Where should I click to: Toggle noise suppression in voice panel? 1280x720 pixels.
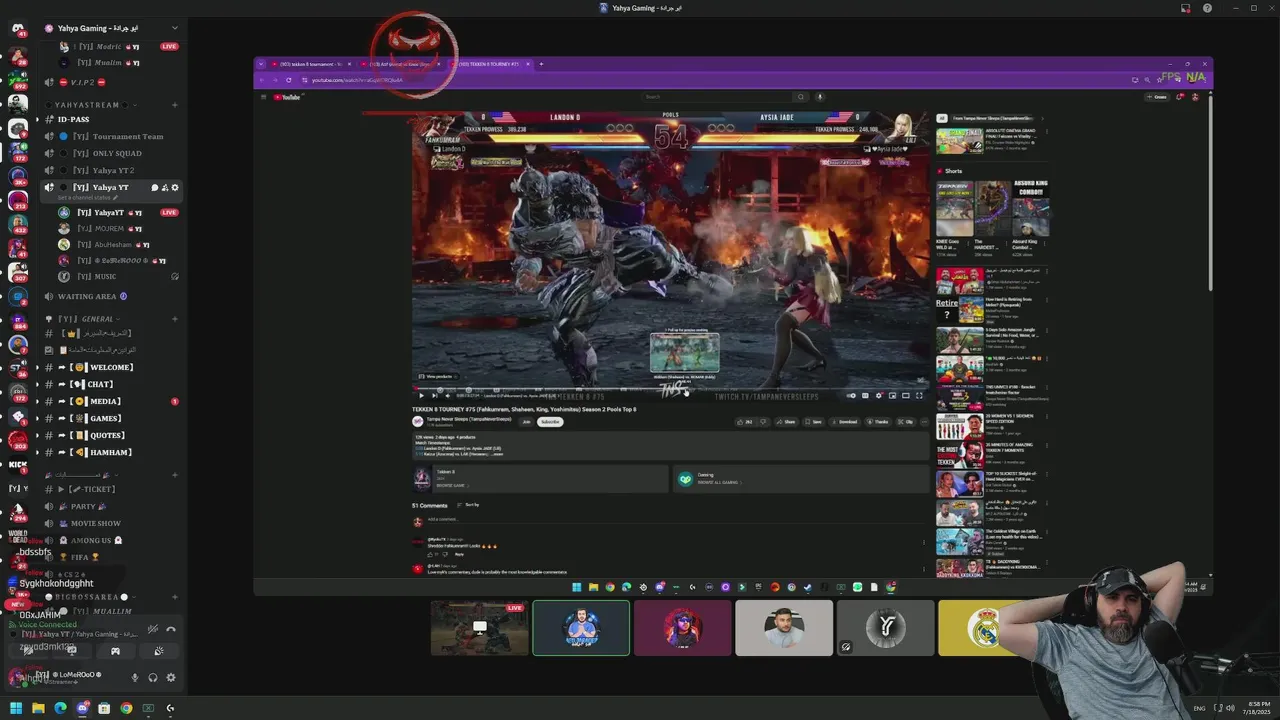(x=153, y=629)
